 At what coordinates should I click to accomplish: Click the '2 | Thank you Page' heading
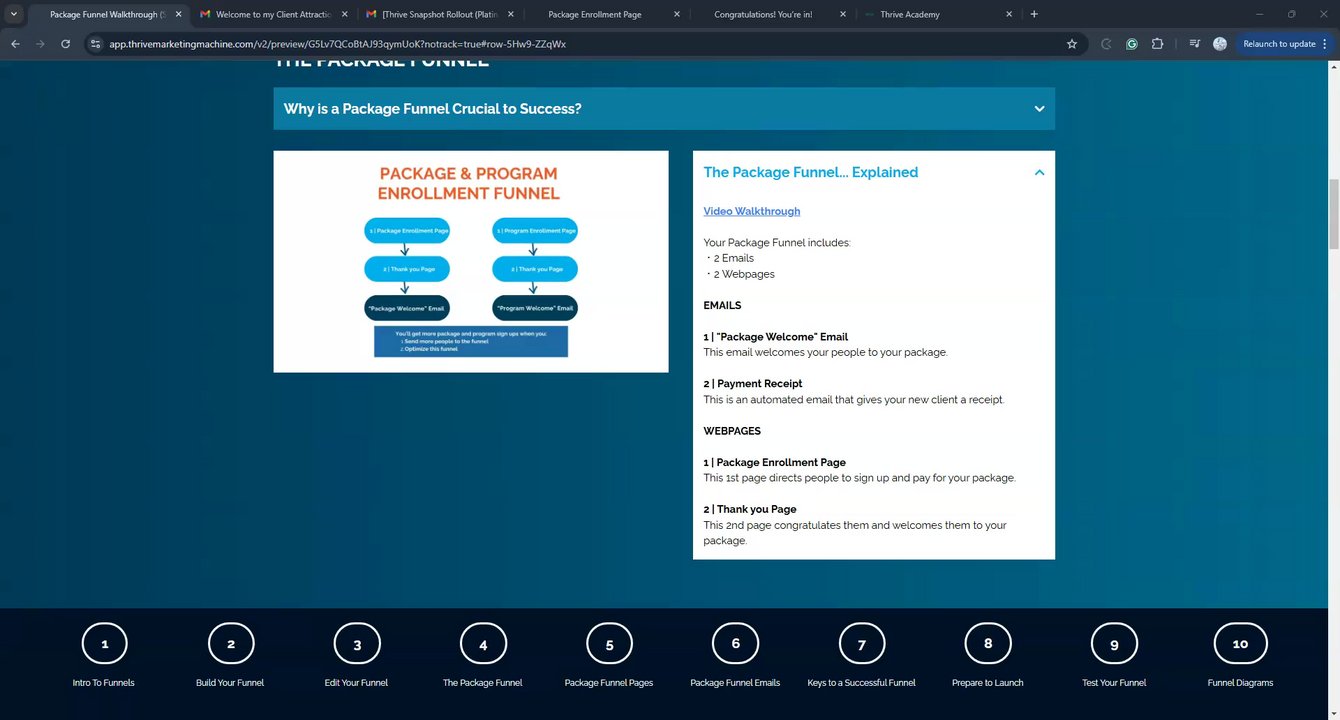click(750, 509)
